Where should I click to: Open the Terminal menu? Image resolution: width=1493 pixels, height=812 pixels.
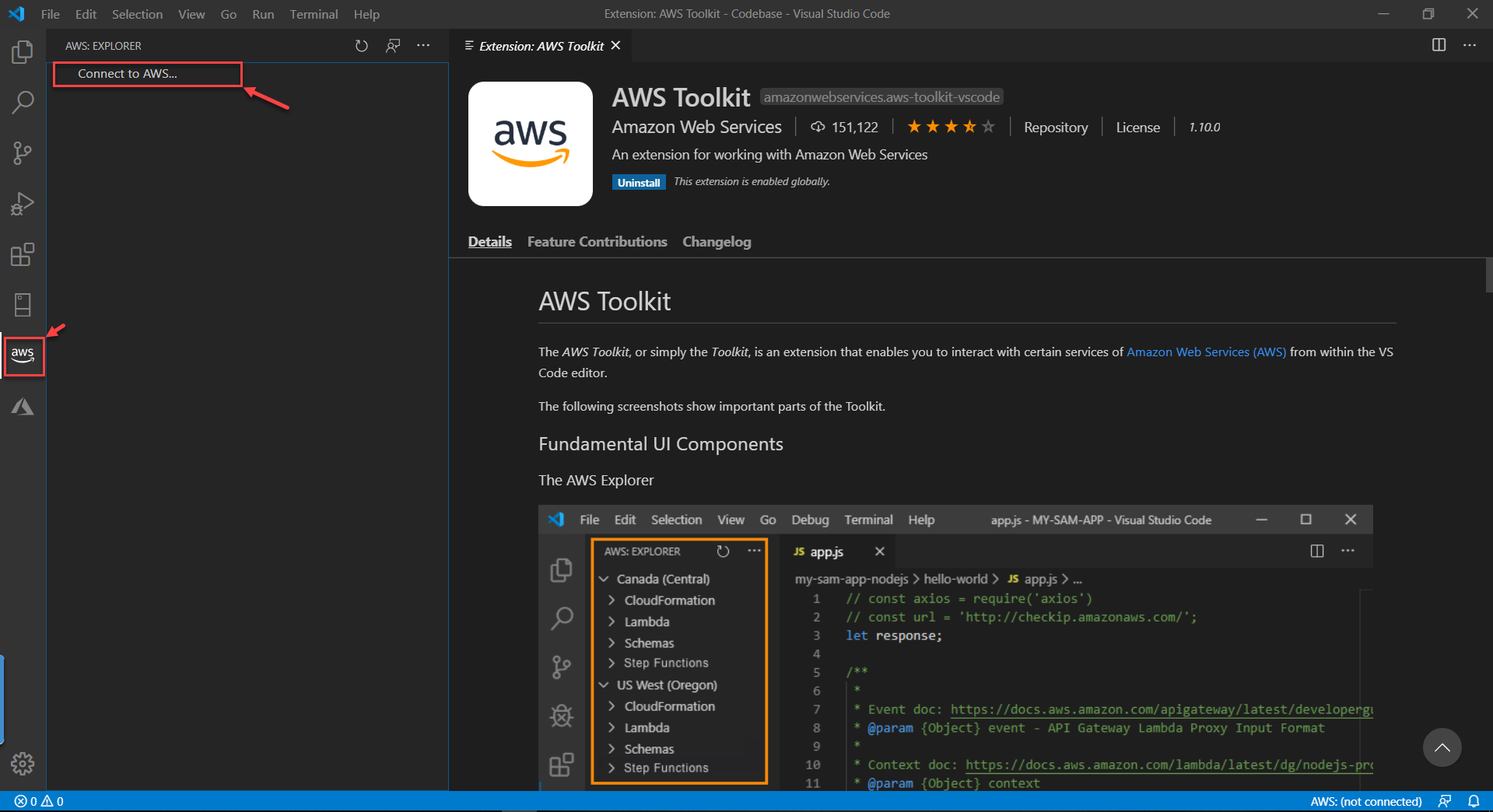click(314, 14)
